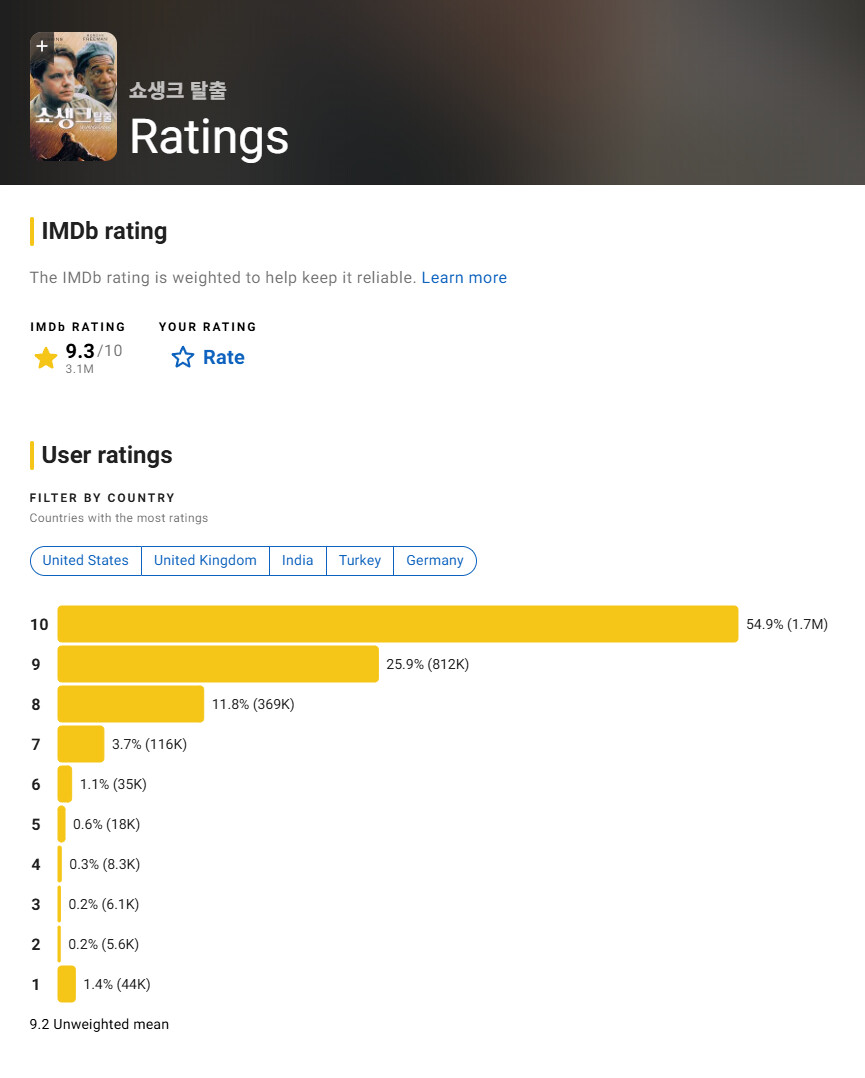Click the 10-star rating bar
The image size is (865, 1078).
[397, 624]
